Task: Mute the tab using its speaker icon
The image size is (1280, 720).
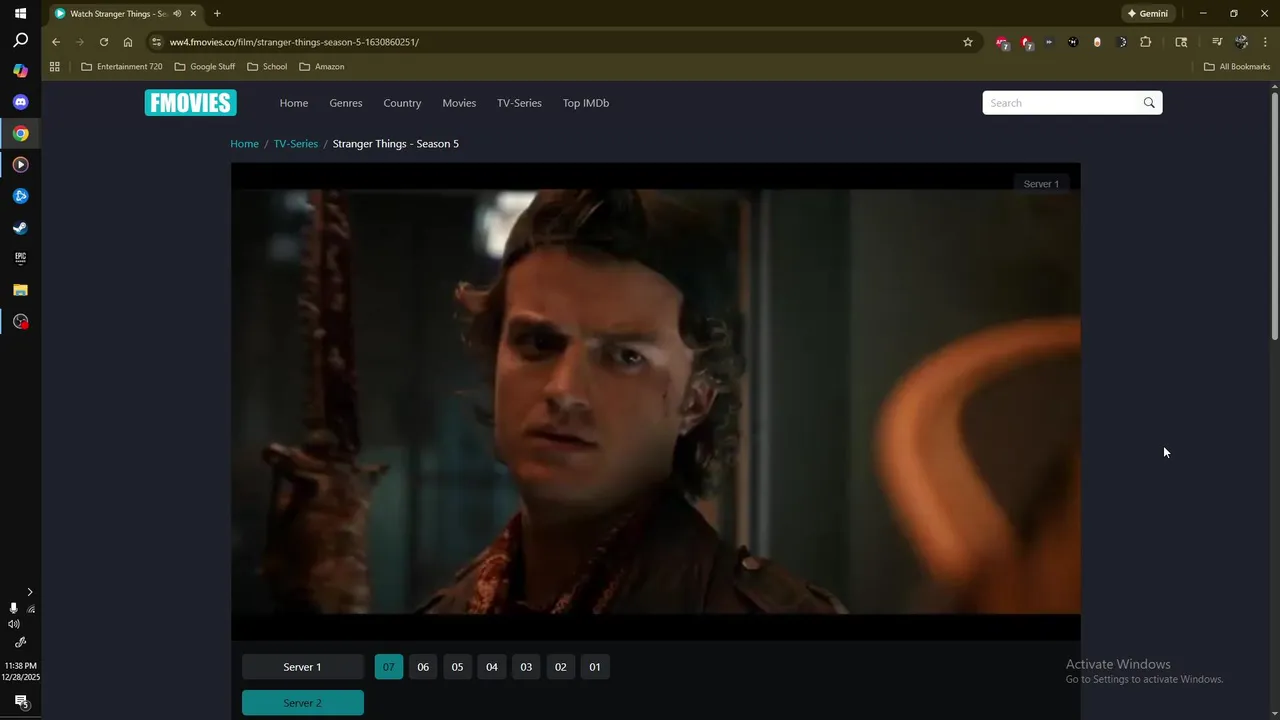Action: click(177, 14)
